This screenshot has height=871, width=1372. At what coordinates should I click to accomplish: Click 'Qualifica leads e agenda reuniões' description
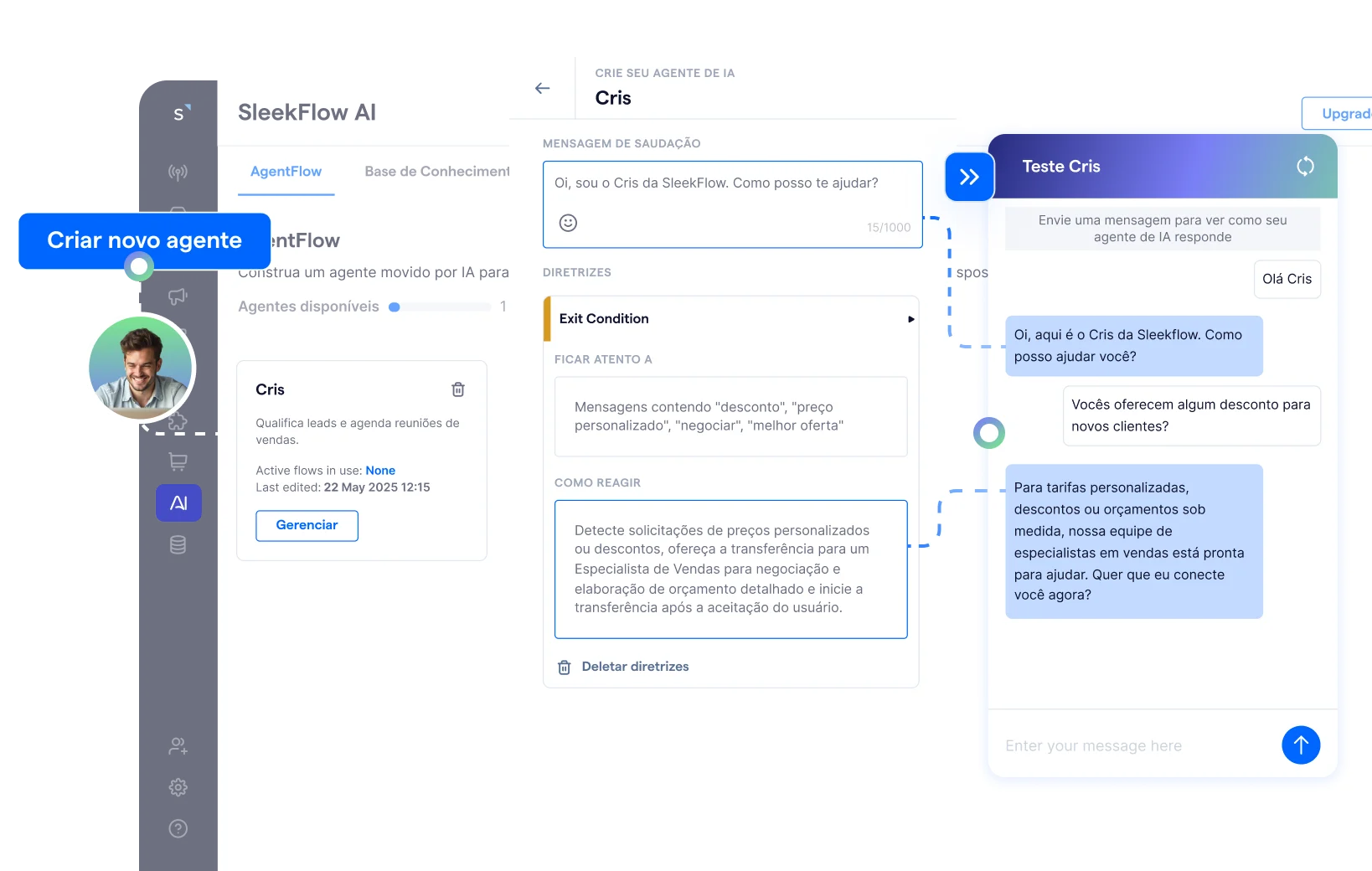click(358, 431)
